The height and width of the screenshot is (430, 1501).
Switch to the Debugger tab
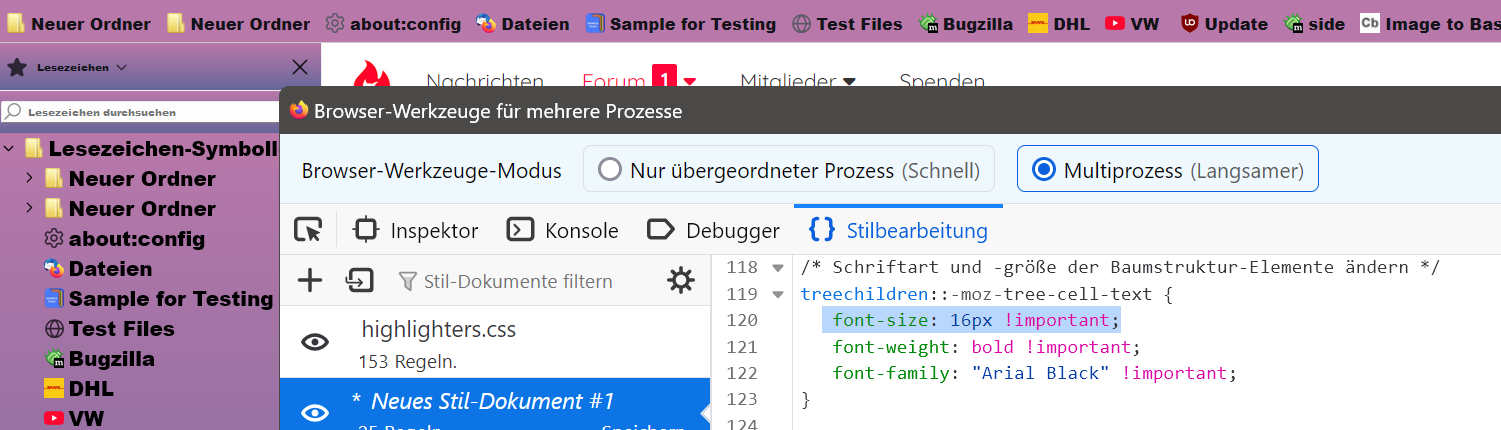pyautogui.click(x=714, y=231)
